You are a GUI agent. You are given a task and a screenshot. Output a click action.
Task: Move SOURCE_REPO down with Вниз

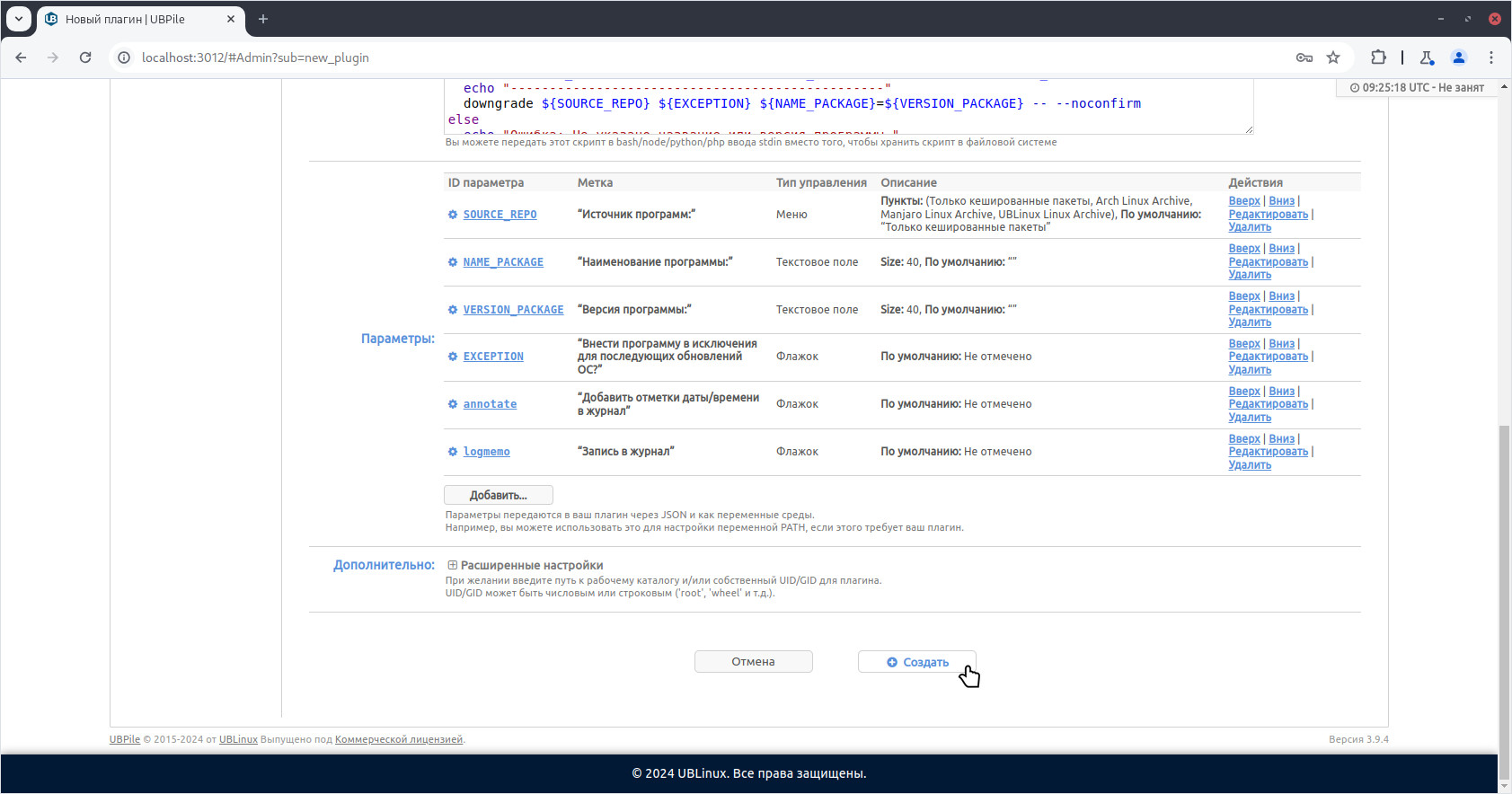pos(1281,201)
